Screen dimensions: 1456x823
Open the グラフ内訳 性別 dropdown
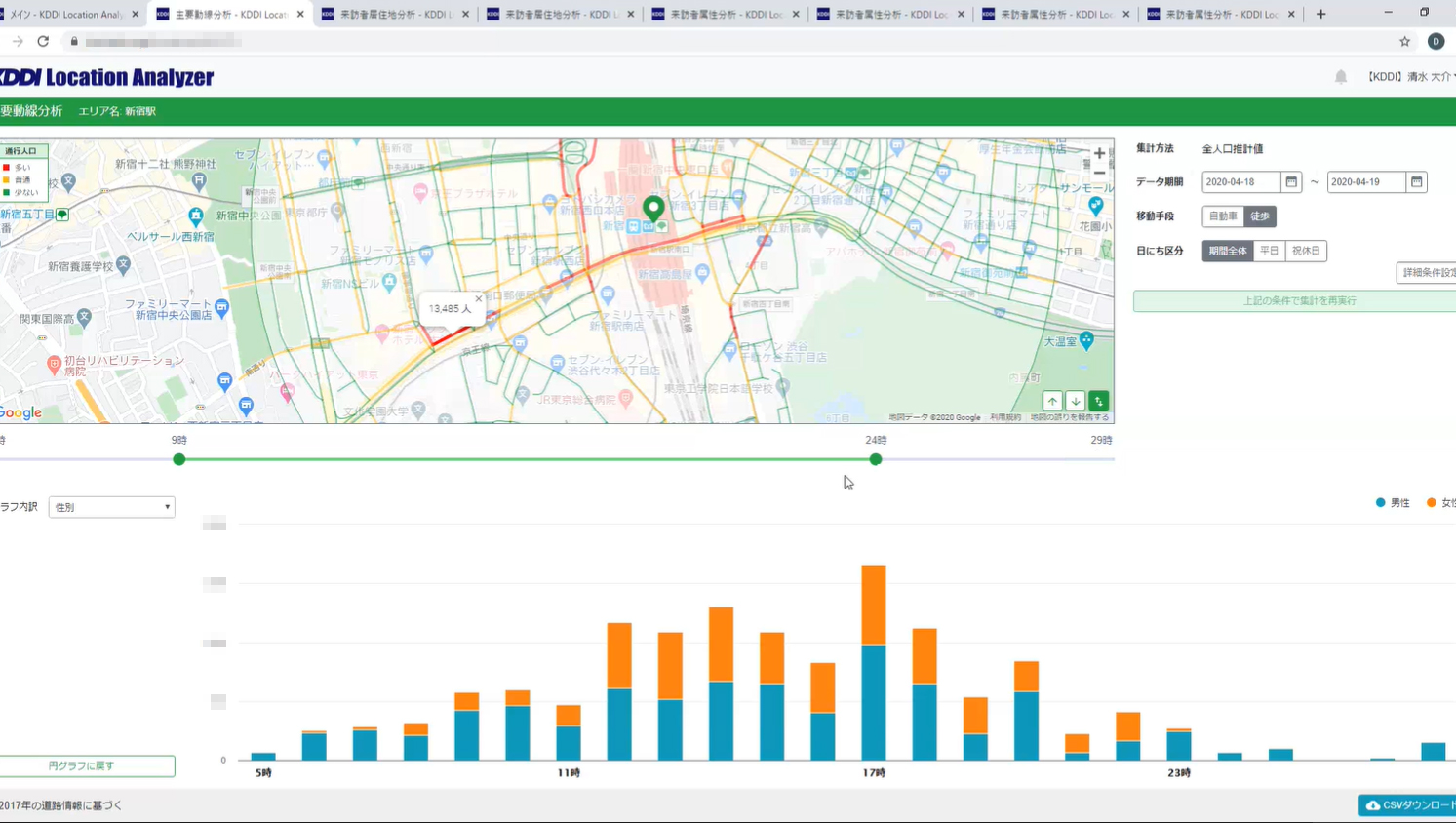(x=112, y=507)
